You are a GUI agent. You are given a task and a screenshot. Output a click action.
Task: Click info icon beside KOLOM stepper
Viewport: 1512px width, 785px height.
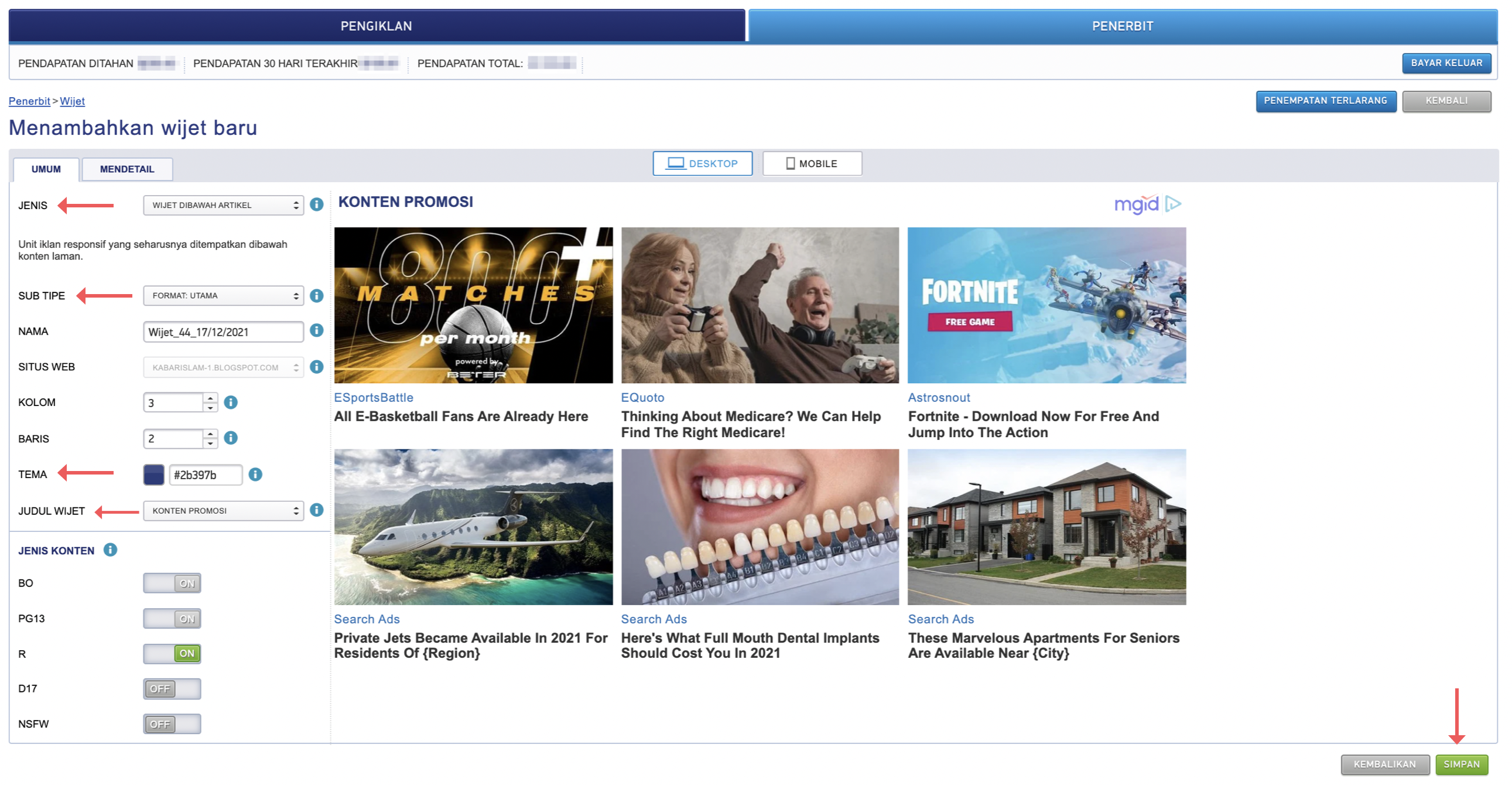click(231, 402)
